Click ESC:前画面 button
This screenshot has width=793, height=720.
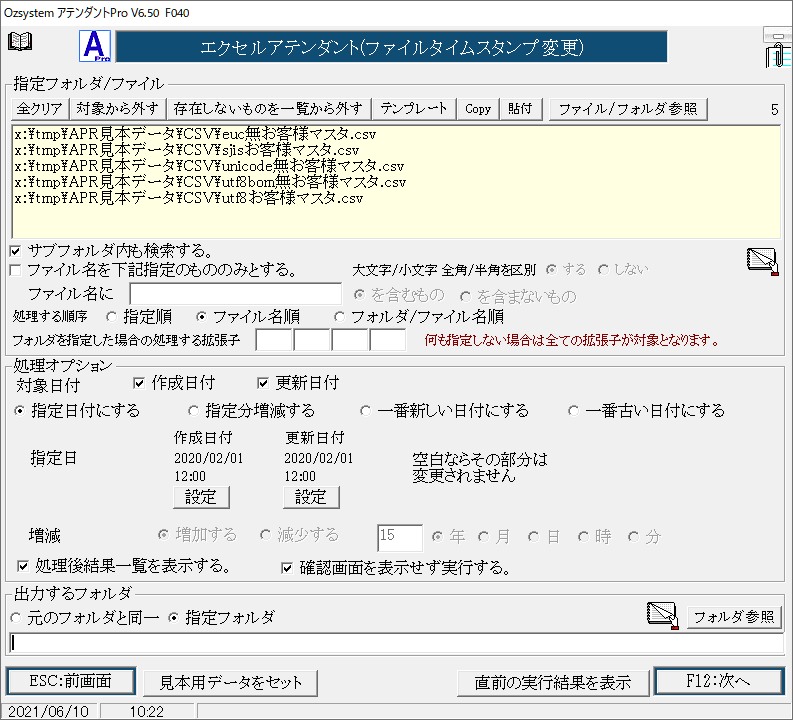[70, 681]
